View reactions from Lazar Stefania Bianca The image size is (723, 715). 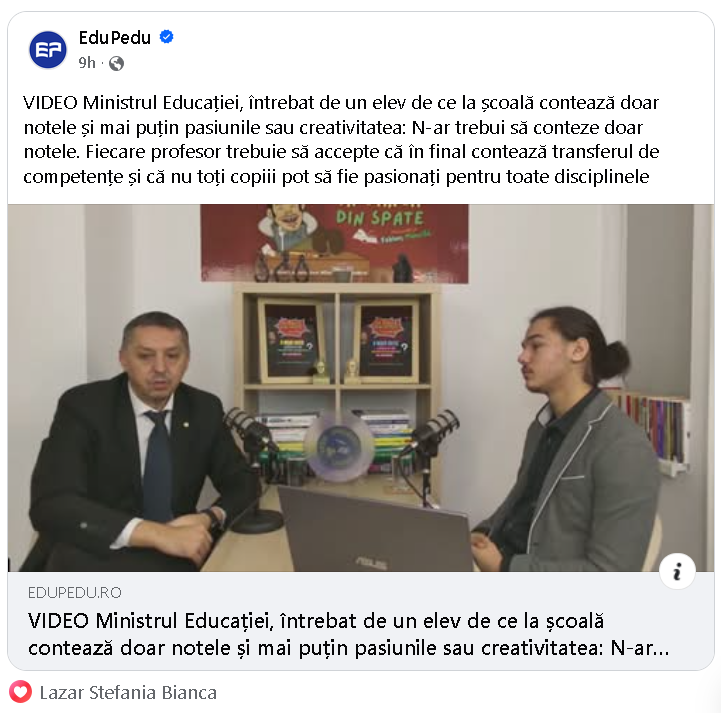(x=128, y=692)
